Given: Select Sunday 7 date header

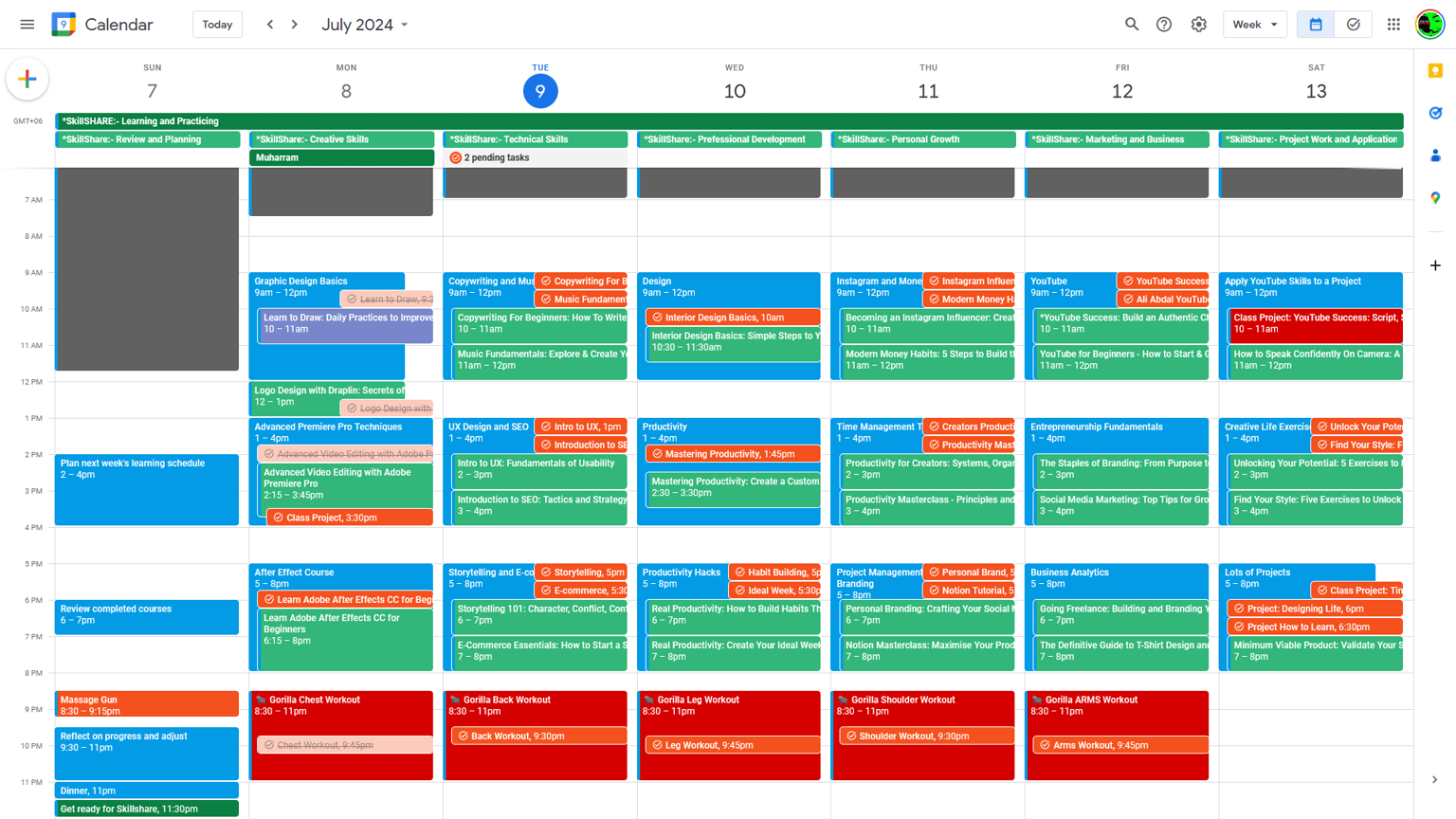Looking at the screenshot, I should (x=152, y=91).
